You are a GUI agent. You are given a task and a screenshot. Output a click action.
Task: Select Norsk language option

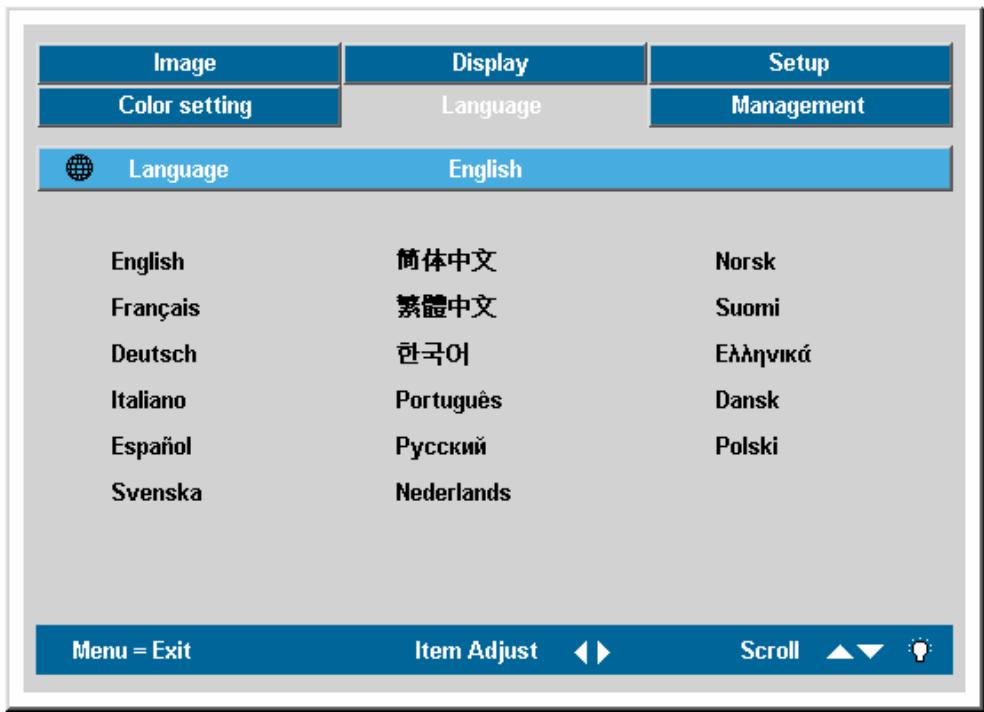[x=746, y=262]
